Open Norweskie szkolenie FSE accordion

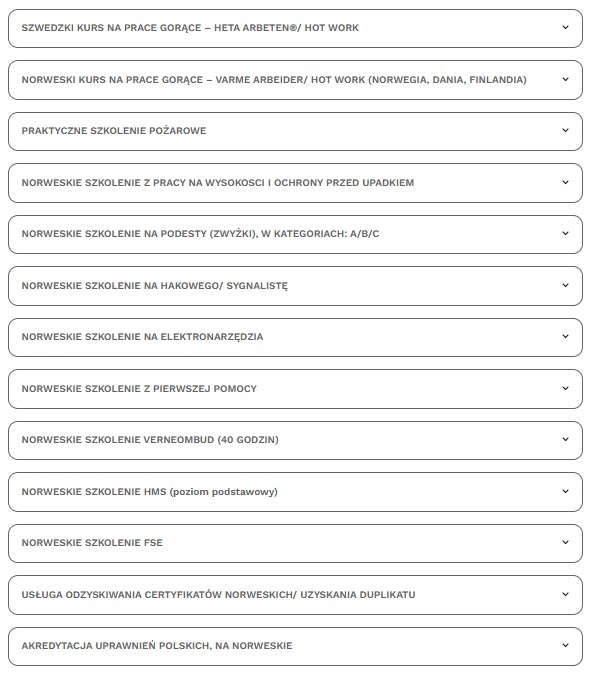pyautogui.click(x=92, y=543)
